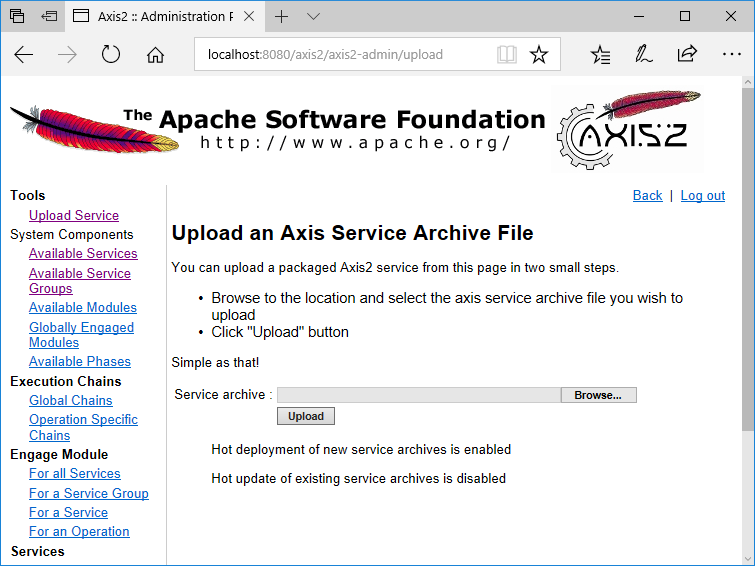Click the 'Simple as that!' text
755x566 pixels.
[x=215, y=362]
